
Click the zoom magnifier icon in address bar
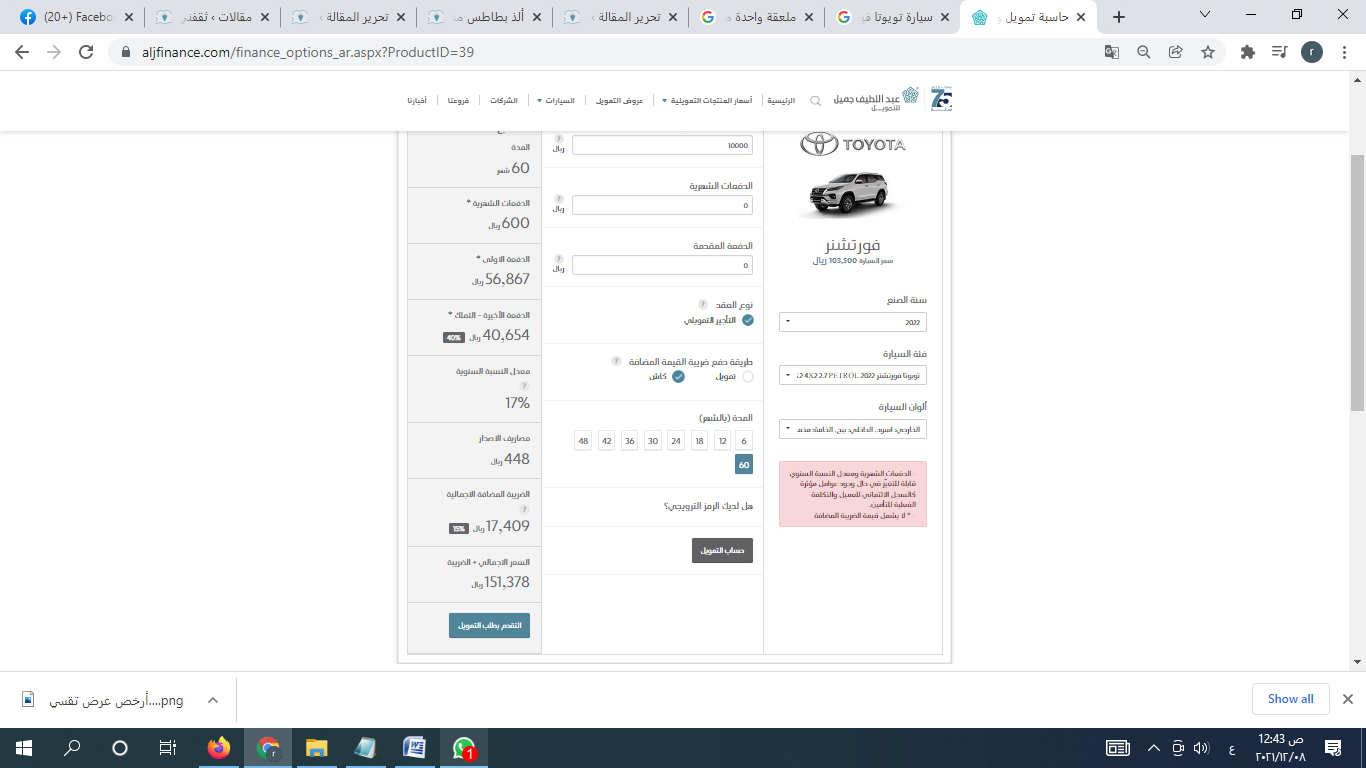[1144, 52]
